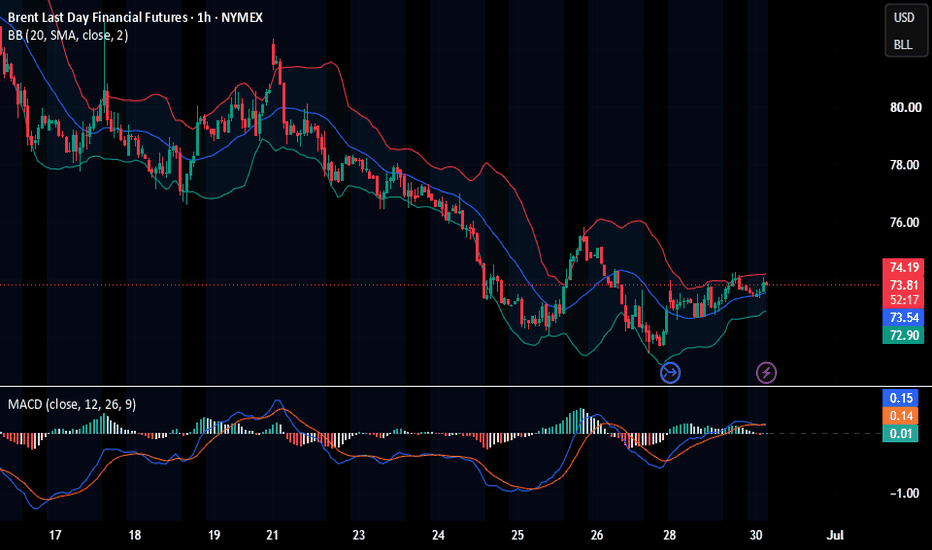Click the purple lightning bolt event icon
The width and height of the screenshot is (932, 550).
pyautogui.click(x=766, y=373)
